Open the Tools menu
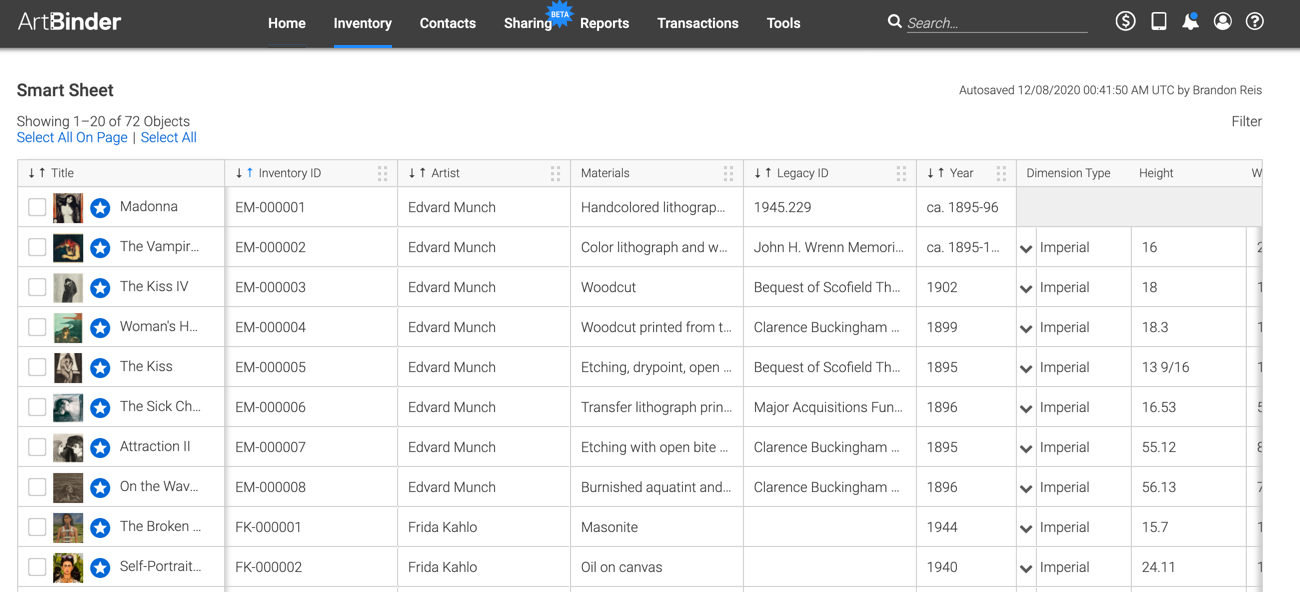 [783, 23]
